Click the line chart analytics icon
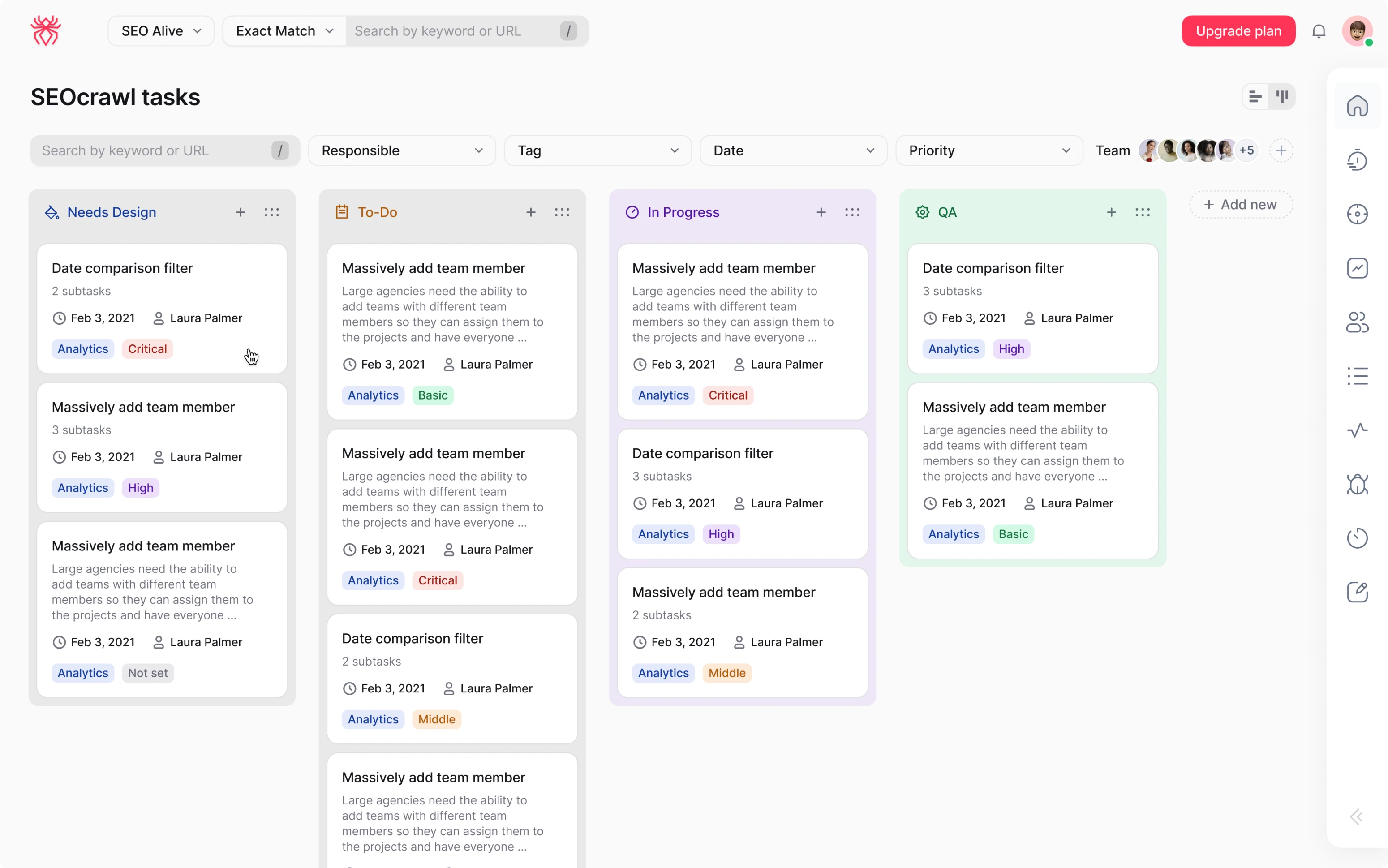Viewport: 1388px width, 868px height. tap(1357, 267)
